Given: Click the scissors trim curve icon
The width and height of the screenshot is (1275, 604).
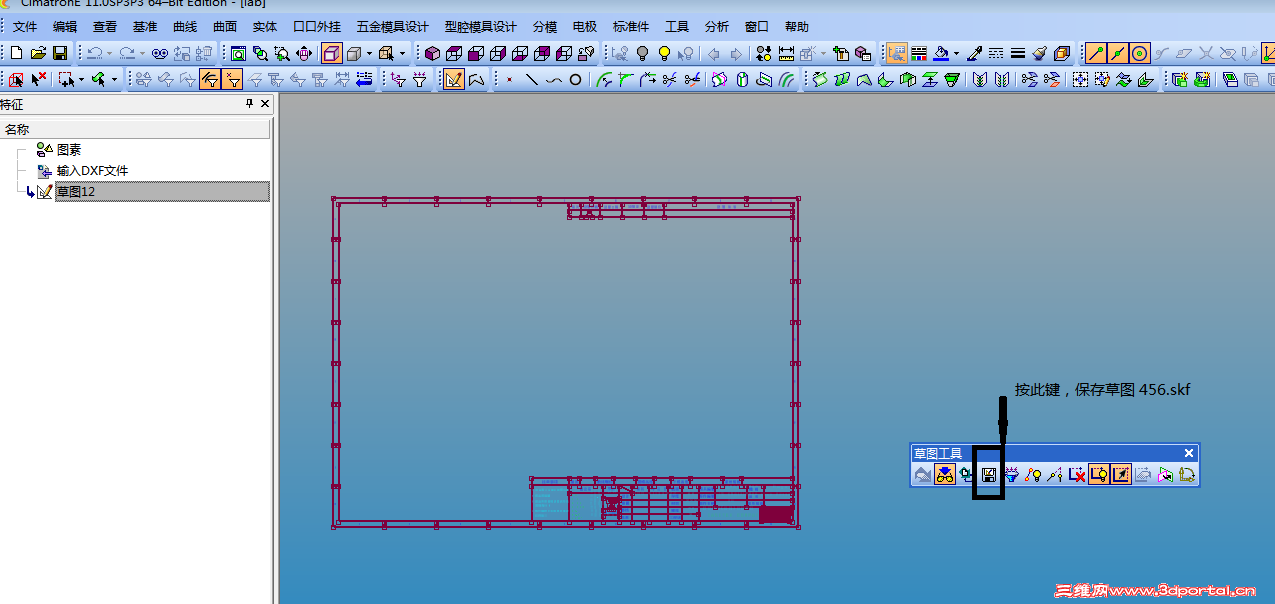Looking at the screenshot, I should 692,79.
